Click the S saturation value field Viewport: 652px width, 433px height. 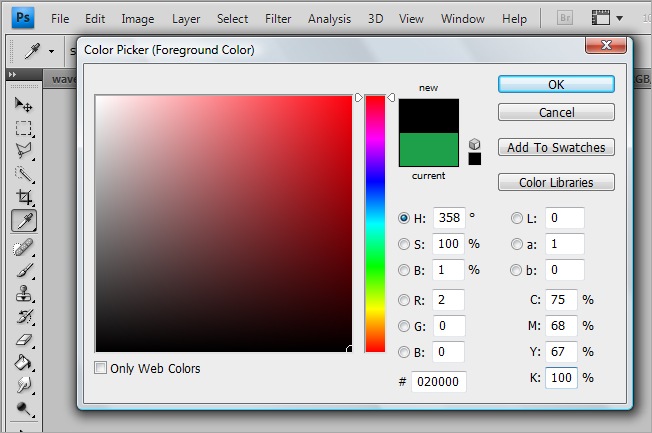tap(448, 244)
